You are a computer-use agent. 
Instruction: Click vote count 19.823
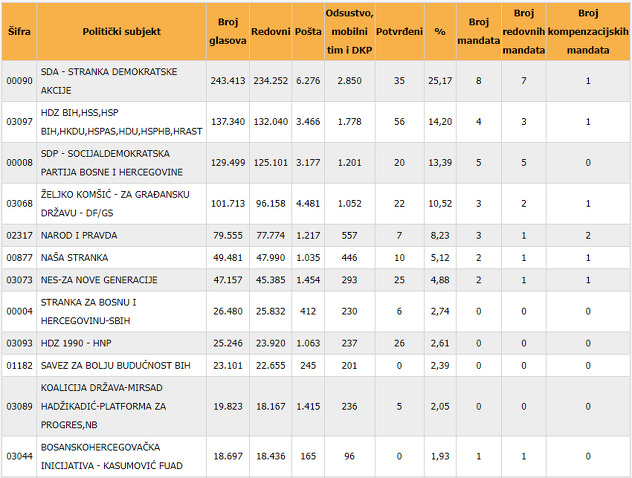228,406
